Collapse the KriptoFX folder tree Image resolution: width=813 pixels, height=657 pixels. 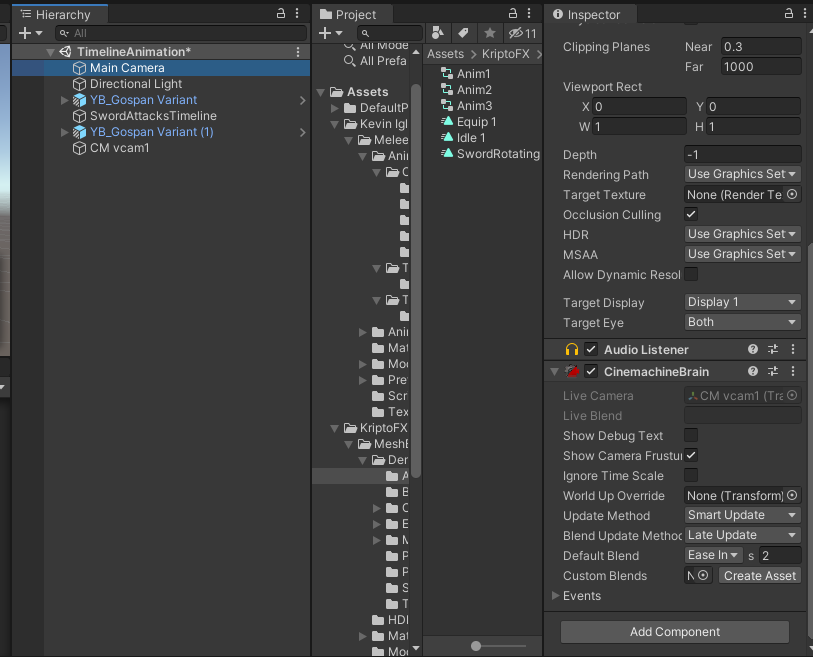[335, 428]
